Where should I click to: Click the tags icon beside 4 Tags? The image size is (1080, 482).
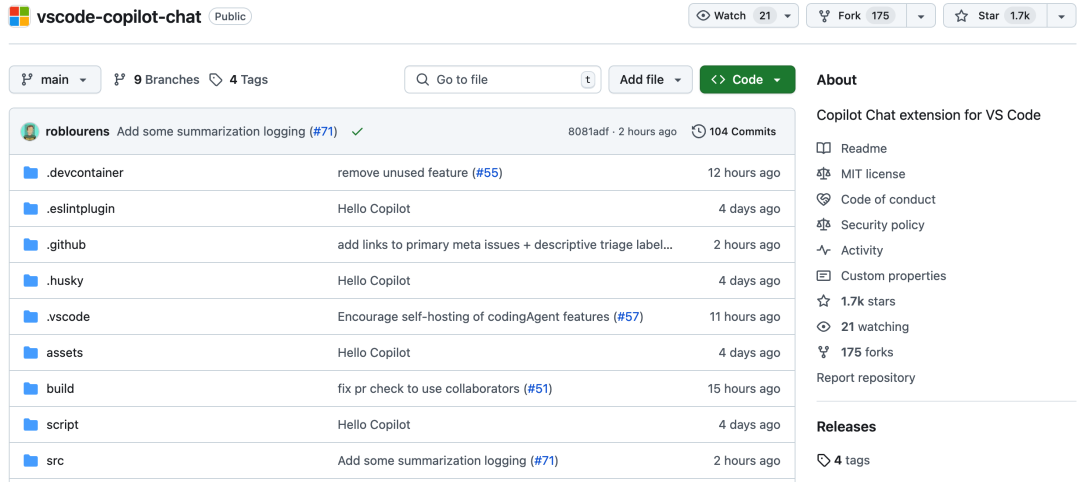point(216,80)
